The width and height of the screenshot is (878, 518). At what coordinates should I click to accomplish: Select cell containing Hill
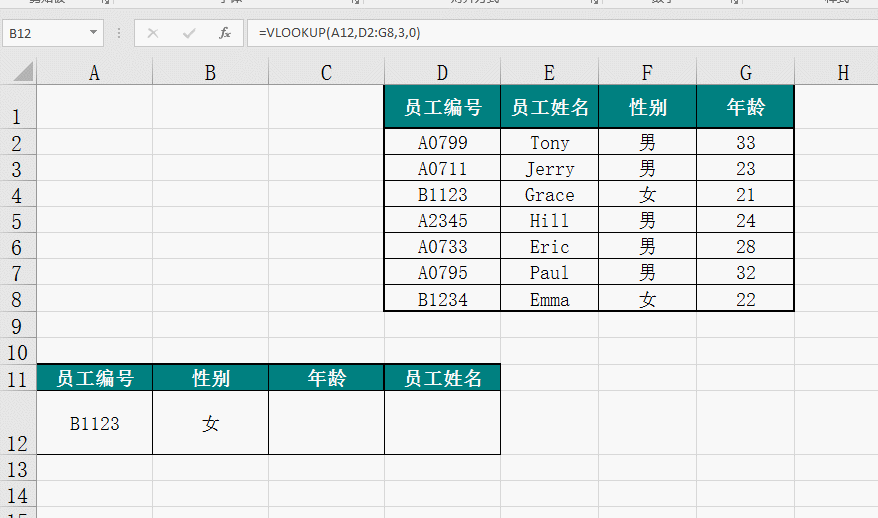coord(549,220)
